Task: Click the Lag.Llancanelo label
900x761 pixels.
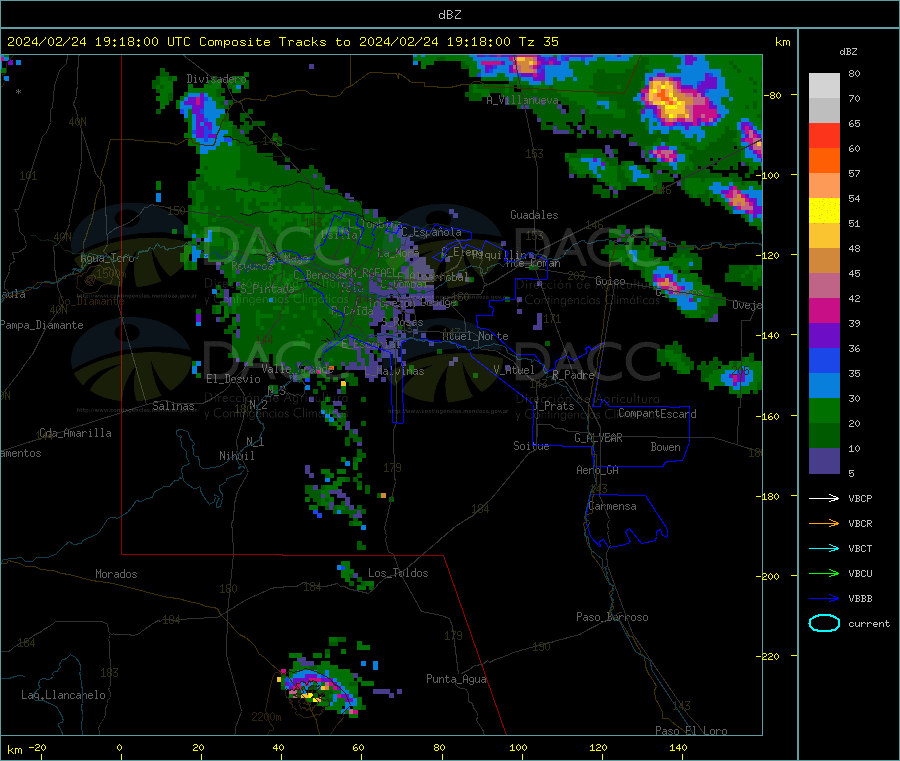Action: click(63, 695)
